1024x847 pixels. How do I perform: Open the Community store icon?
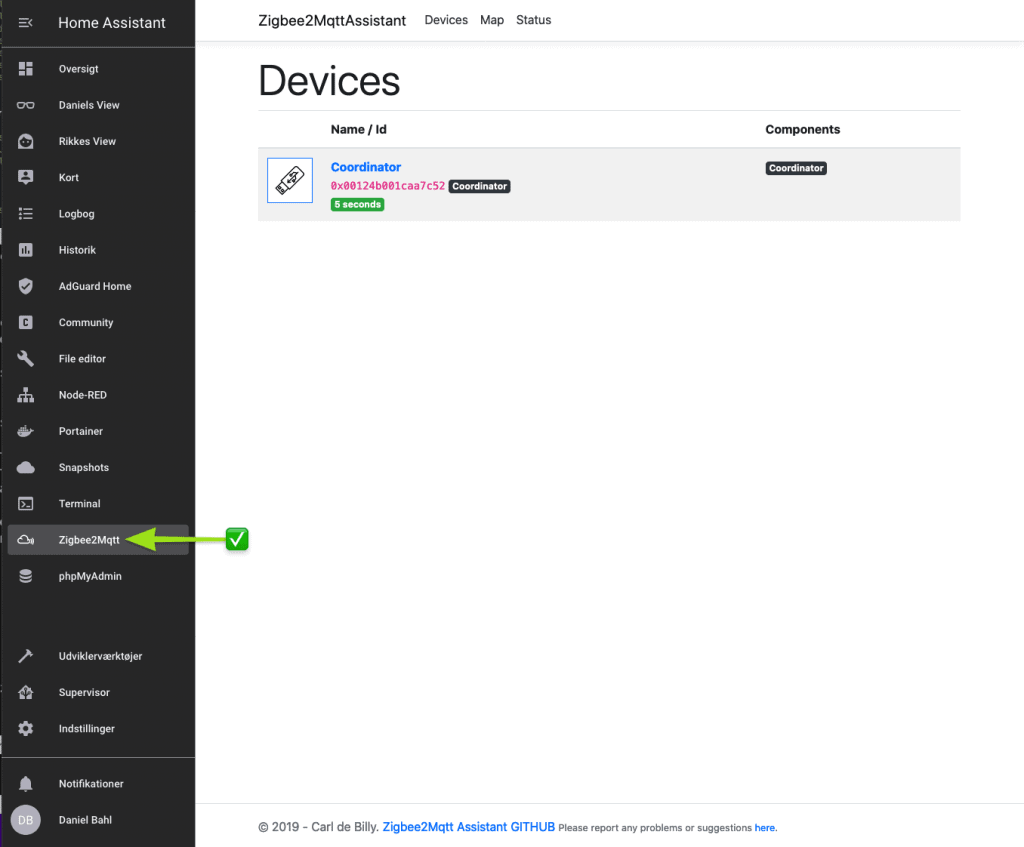[x=25, y=323]
